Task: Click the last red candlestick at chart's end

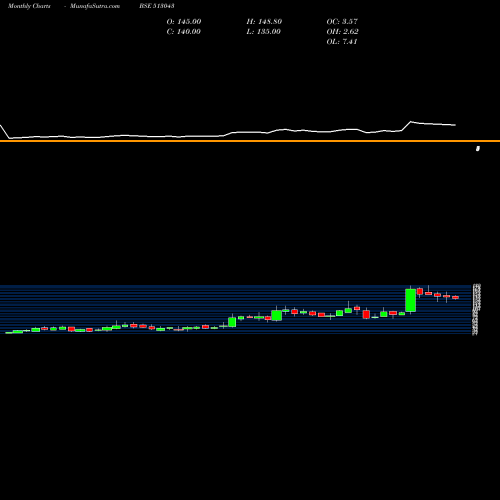Action: point(455,297)
